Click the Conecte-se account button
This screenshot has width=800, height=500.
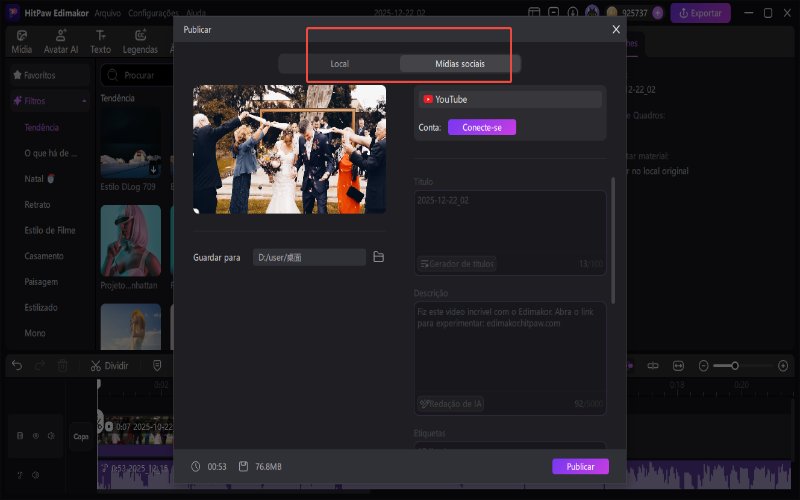coord(482,128)
